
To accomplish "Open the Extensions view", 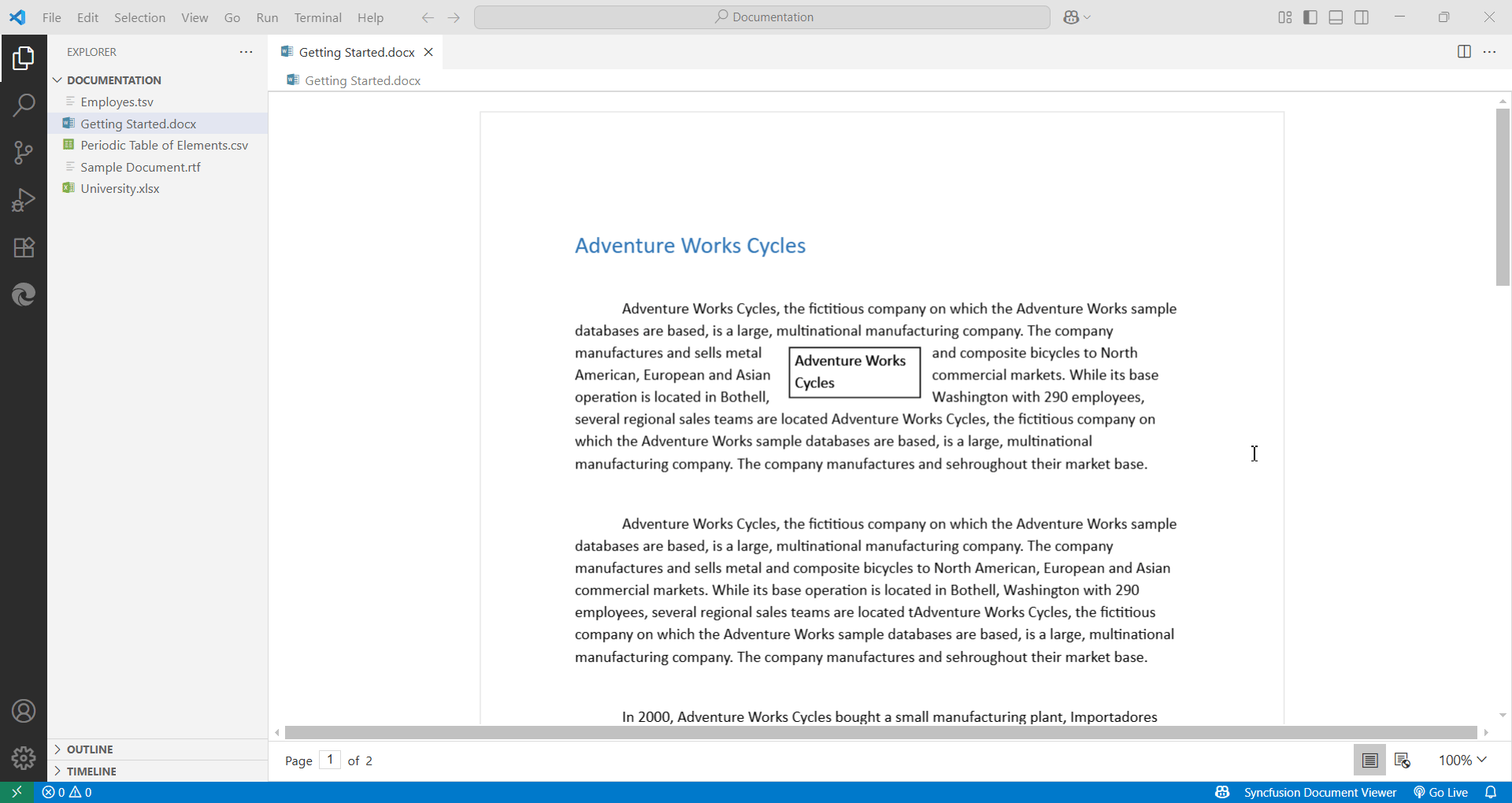I will pyautogui.click(x=24, y=247).
